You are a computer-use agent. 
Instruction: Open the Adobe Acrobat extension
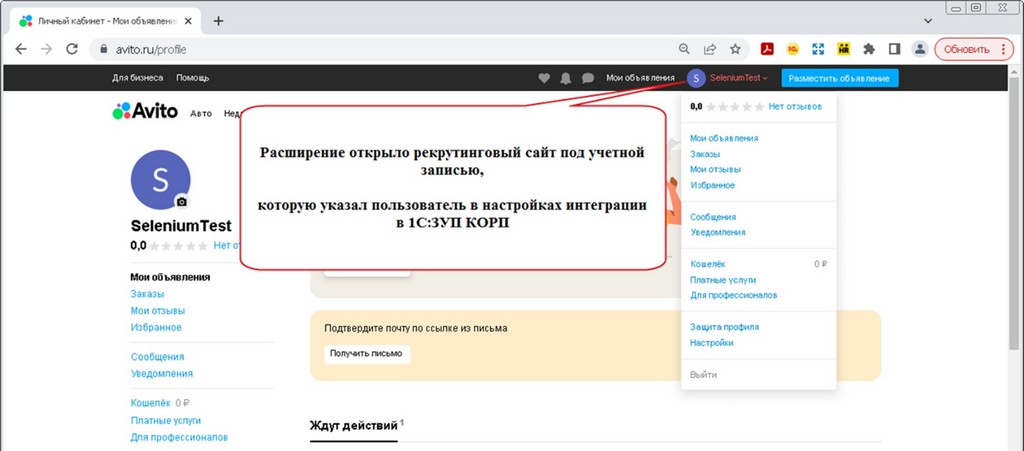[x=767, y=49]
